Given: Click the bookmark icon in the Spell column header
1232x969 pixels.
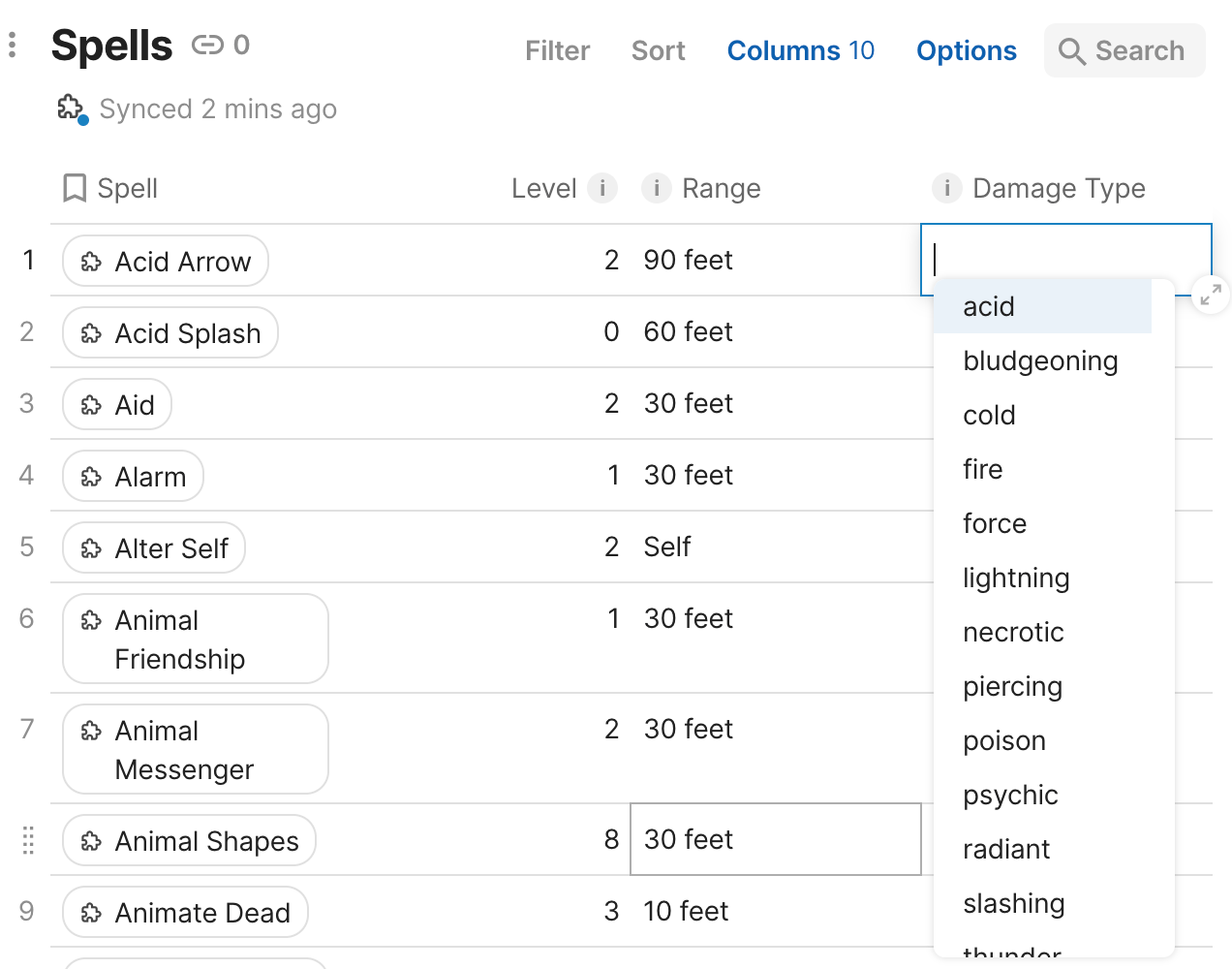Looking at the screenshot, I should pos(75,188).
